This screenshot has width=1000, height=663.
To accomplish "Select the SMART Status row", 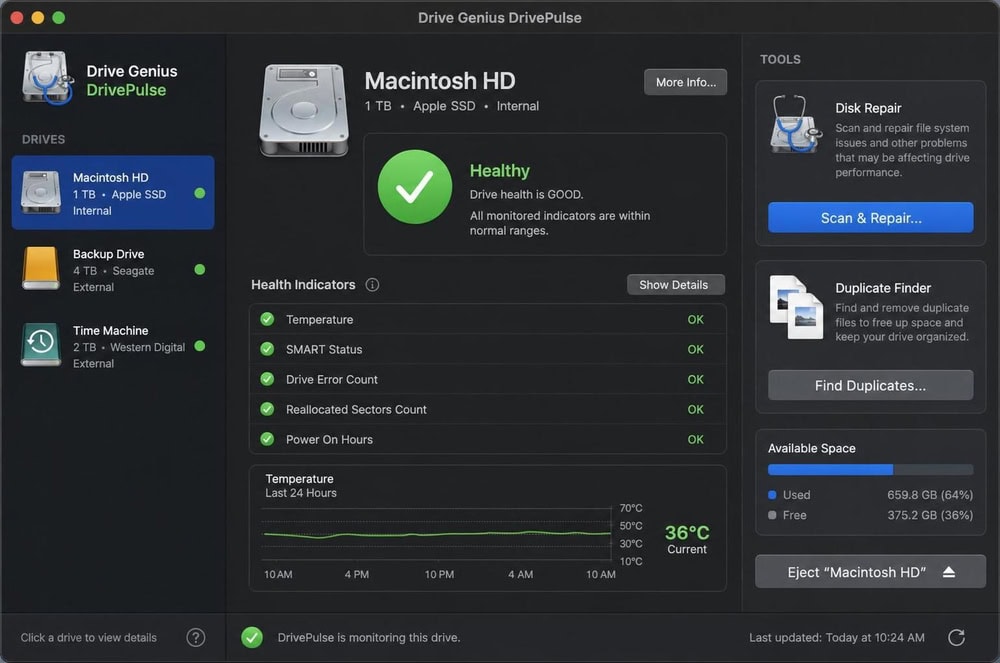I will [488, 349].
